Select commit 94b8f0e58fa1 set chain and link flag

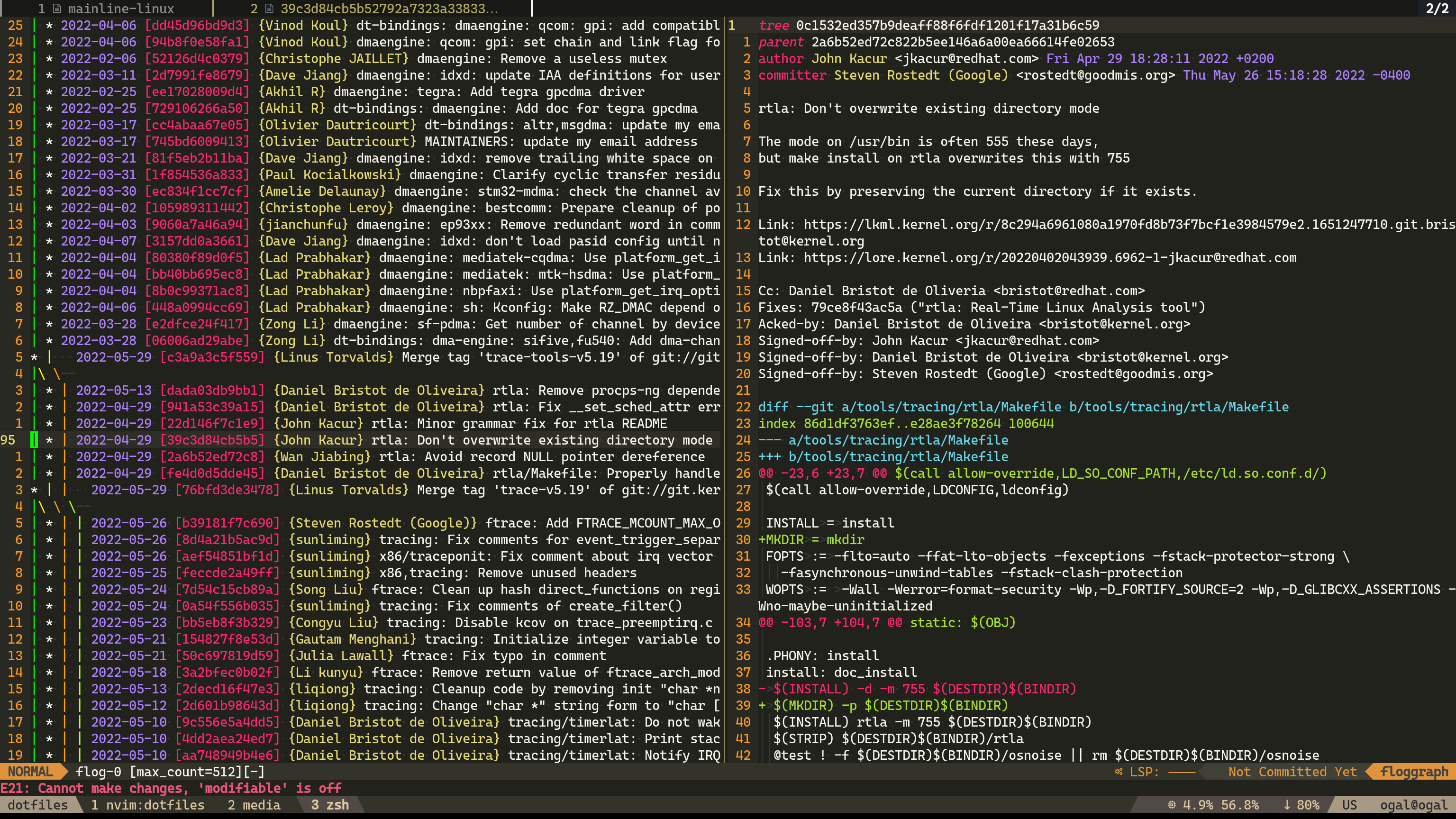(x=377, y=42)
